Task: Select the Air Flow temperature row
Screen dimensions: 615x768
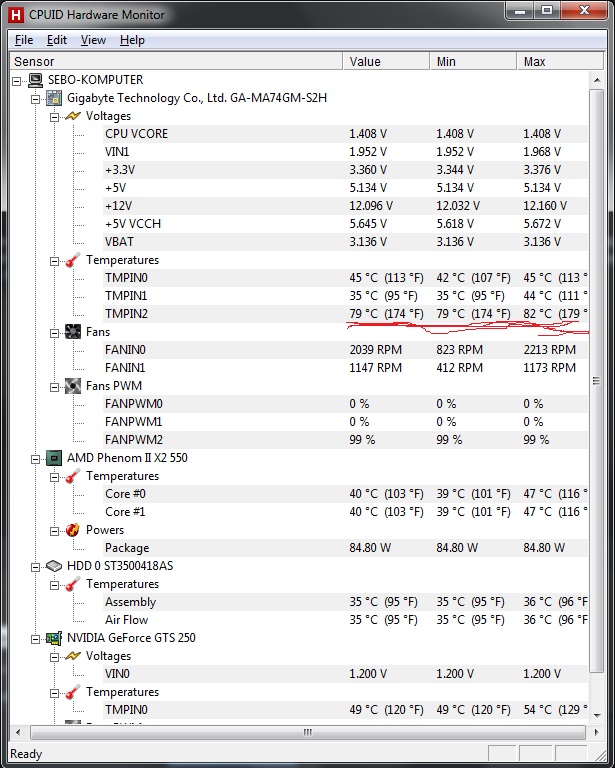Action: click(x=345, y=620)
